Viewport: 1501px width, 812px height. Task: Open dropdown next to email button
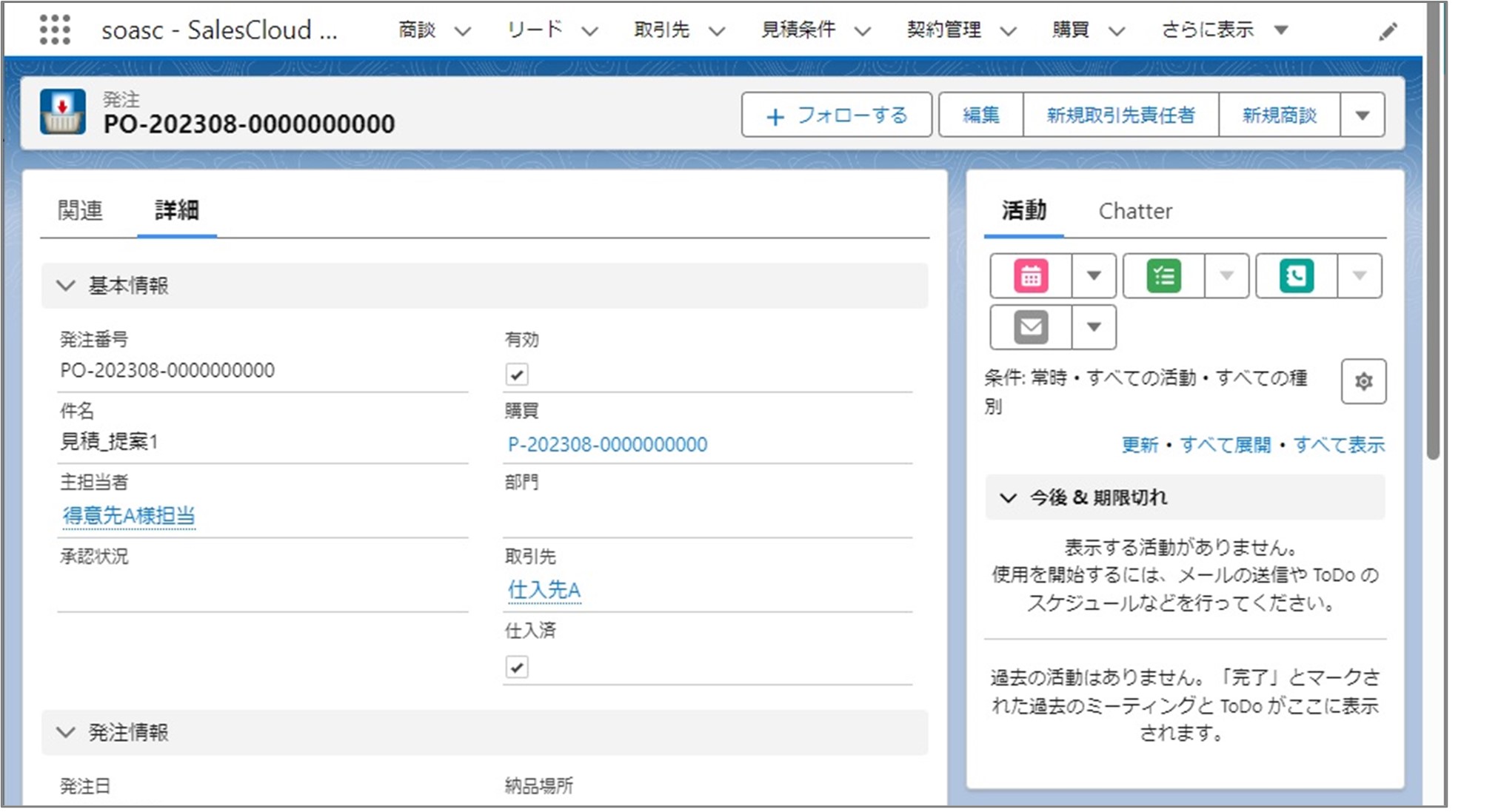point(1094,327)
